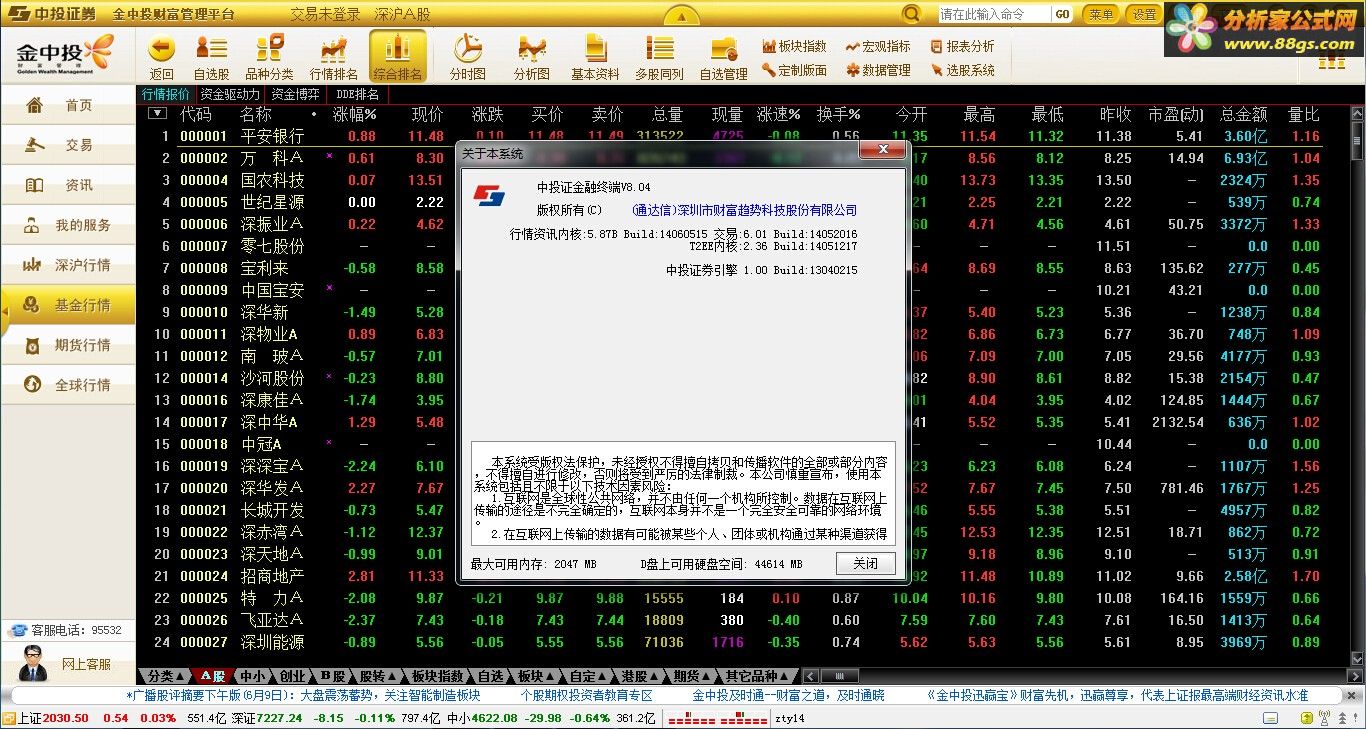The height and width of the screenshot is (729, 1366).
Task: Open 自选管理 folder icon
Action: pyautogui.click(x=724, y=48)
